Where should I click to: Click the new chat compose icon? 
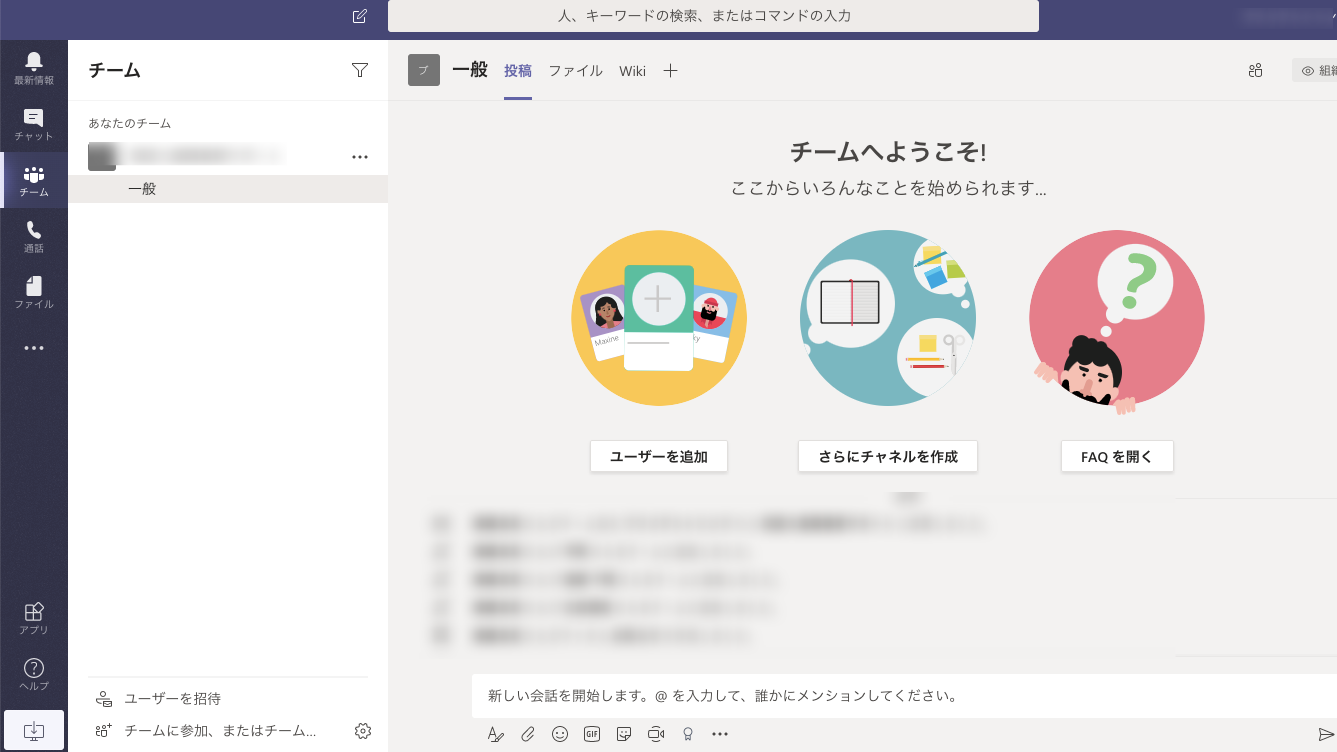360,16
